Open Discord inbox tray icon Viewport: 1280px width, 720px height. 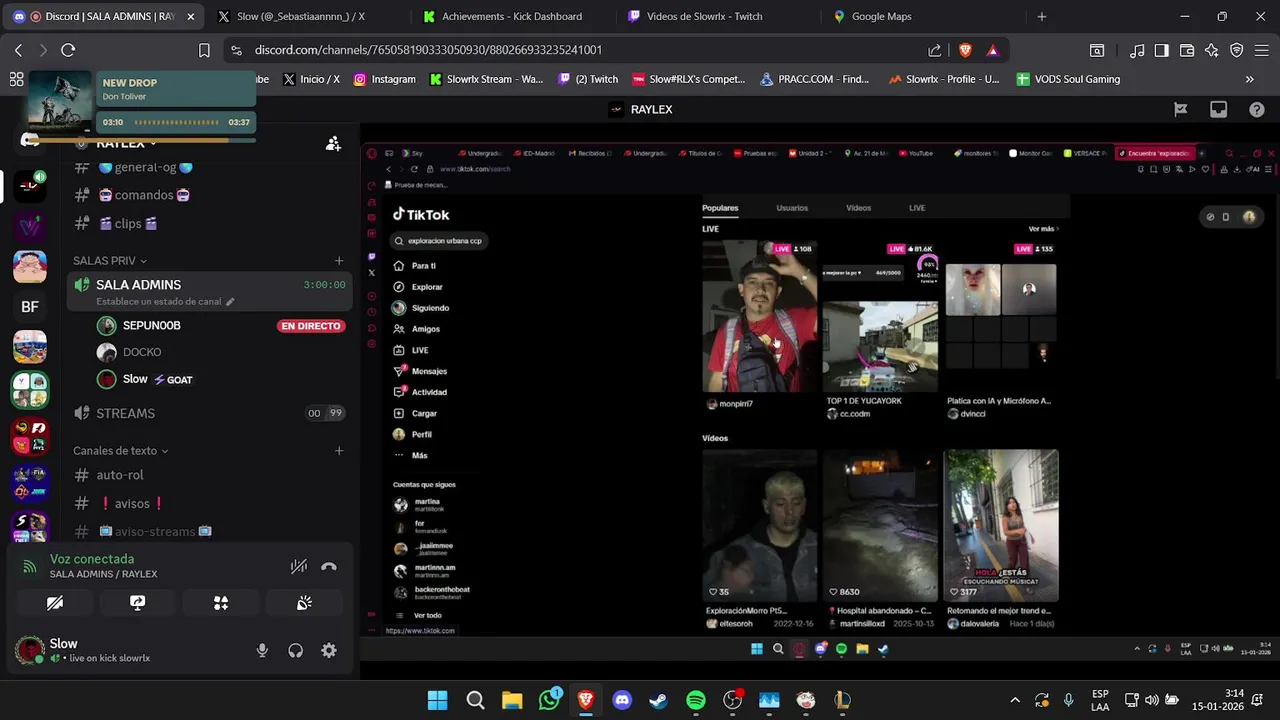1218,110
